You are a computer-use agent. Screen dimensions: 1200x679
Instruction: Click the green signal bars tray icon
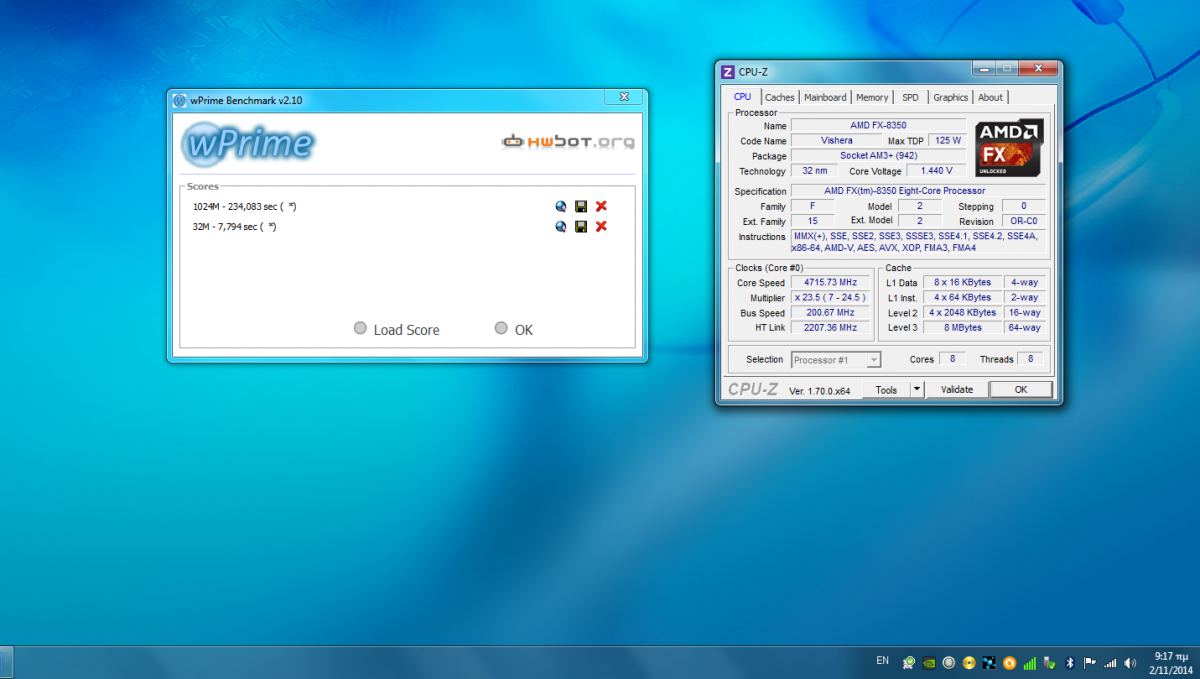(x=1030, y=662)
